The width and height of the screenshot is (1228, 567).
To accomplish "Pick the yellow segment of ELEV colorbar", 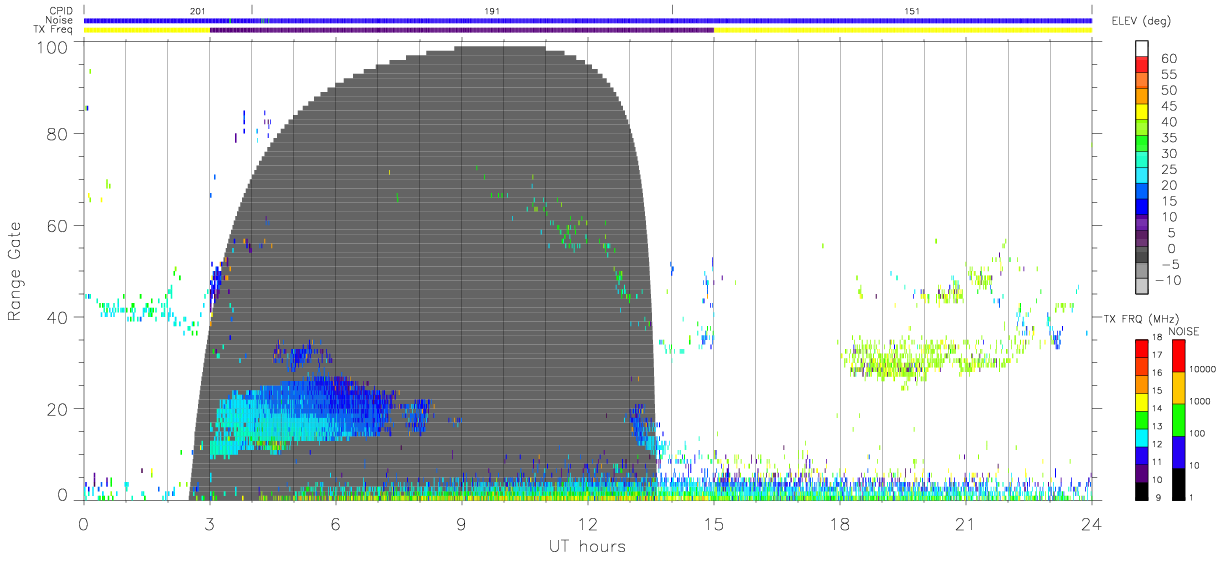I will point(1143,112).
